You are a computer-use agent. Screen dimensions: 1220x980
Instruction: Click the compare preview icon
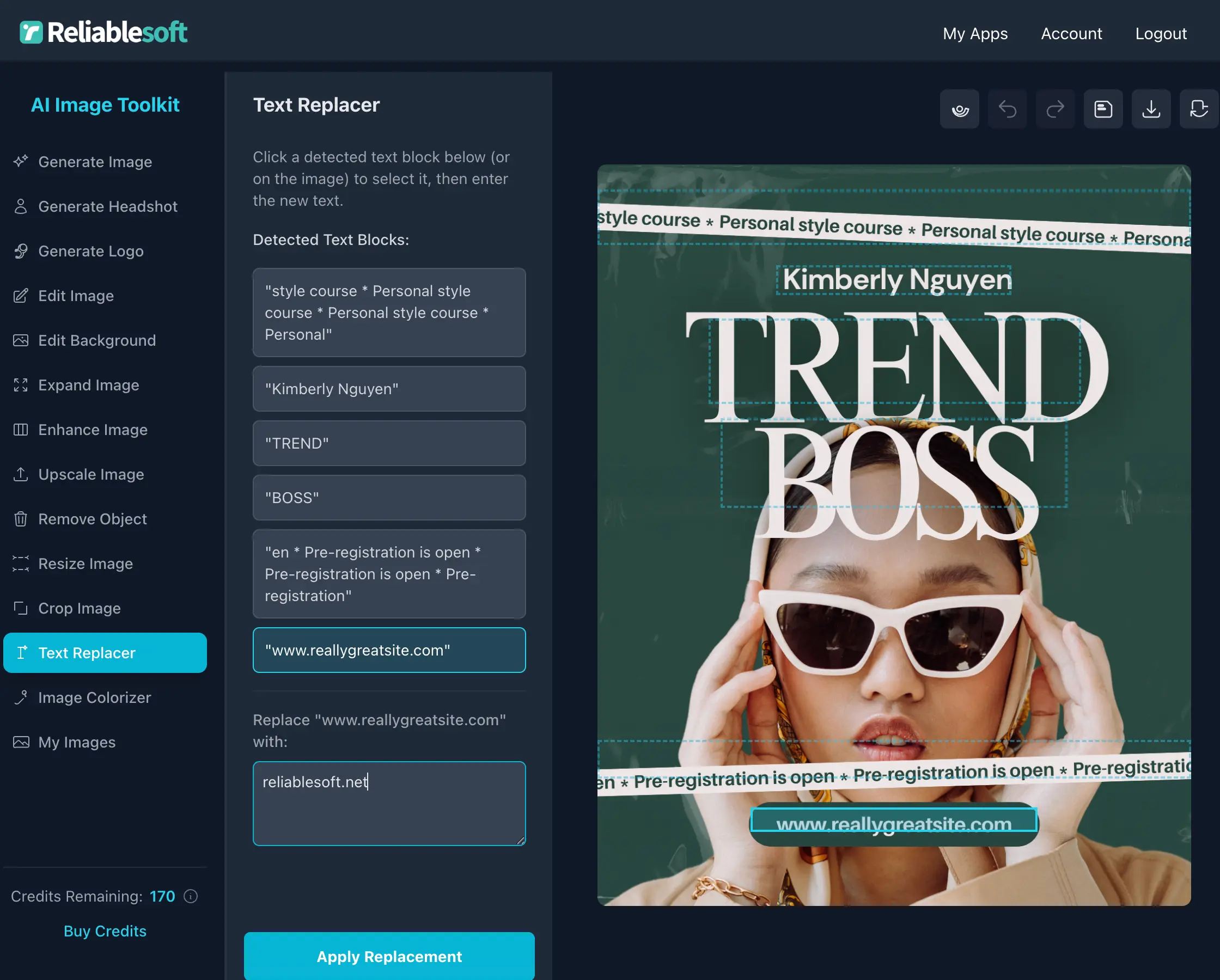[959, 109]
